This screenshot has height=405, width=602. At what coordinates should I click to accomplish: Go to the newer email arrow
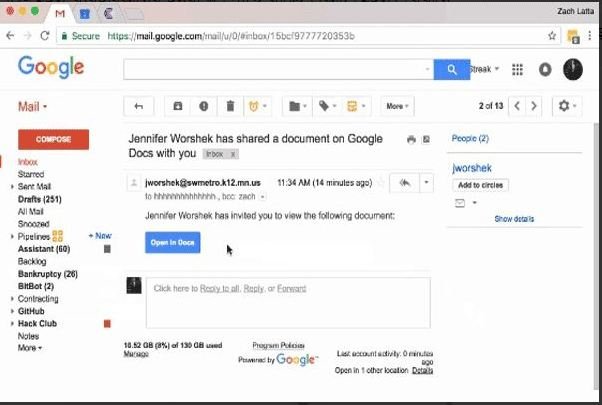[x=517, y=106]
